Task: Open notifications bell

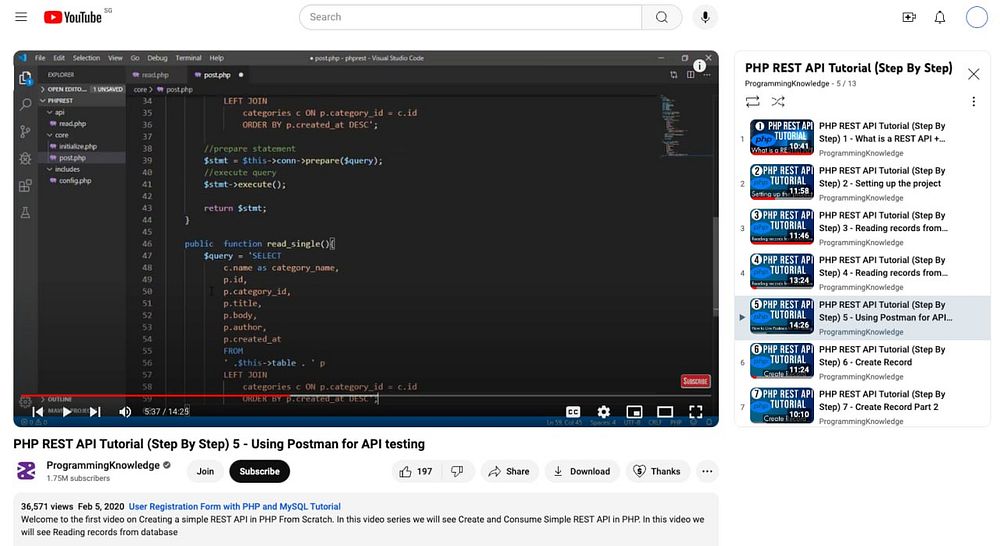Action: point(939,17)
